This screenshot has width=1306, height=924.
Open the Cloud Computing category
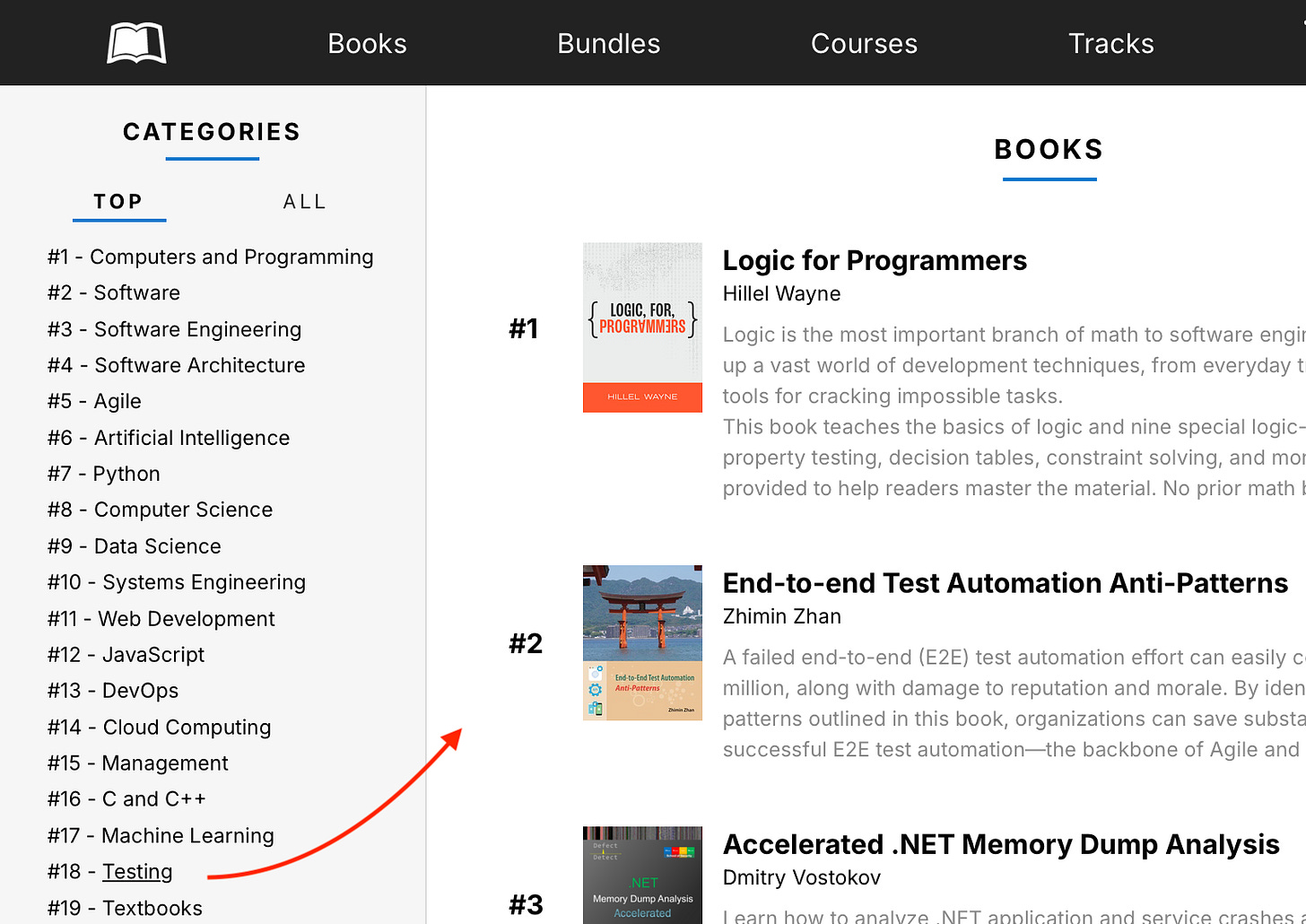[159, 727]
